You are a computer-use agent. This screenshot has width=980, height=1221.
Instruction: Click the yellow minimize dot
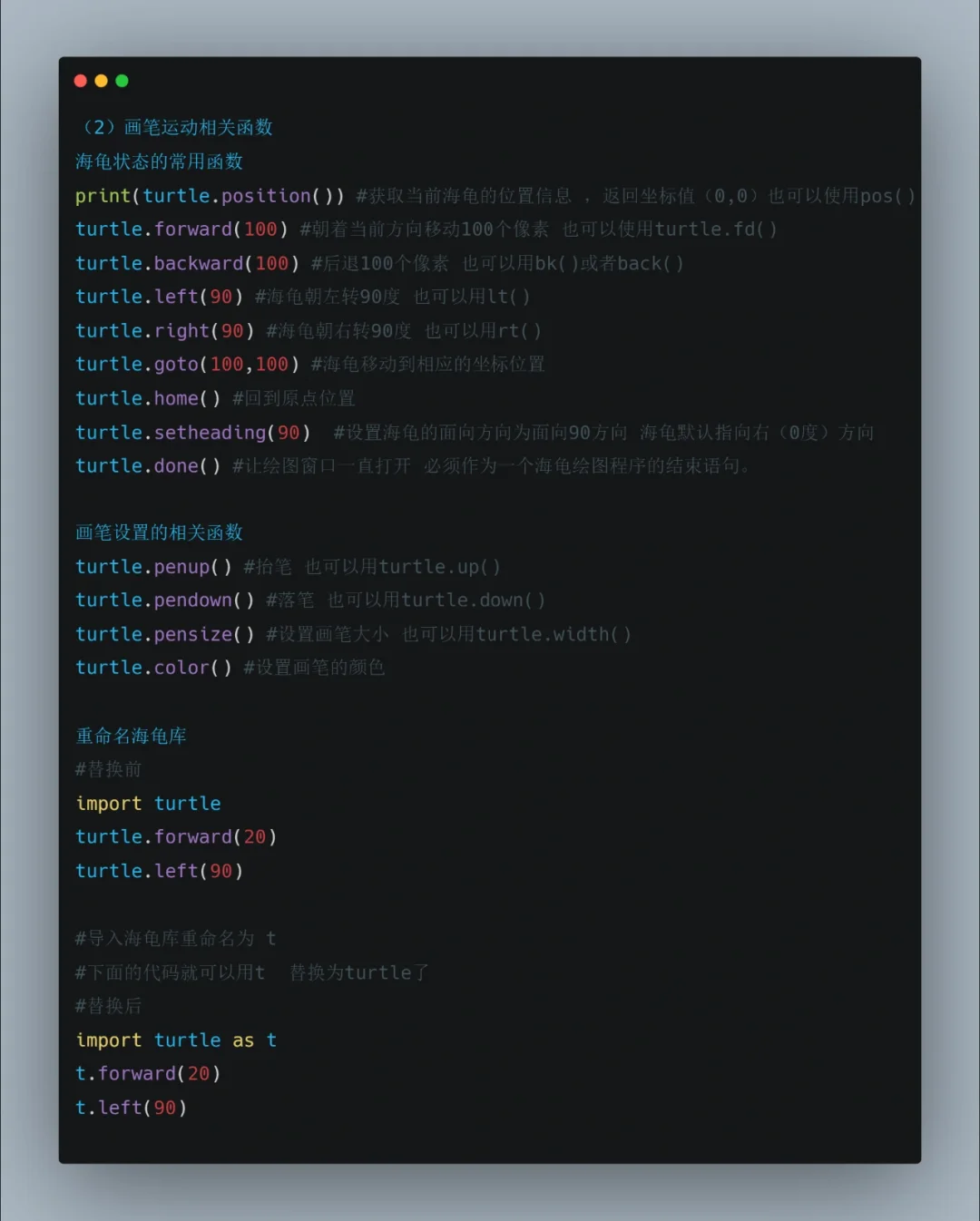pyautogui.click(x=101, y=81)
